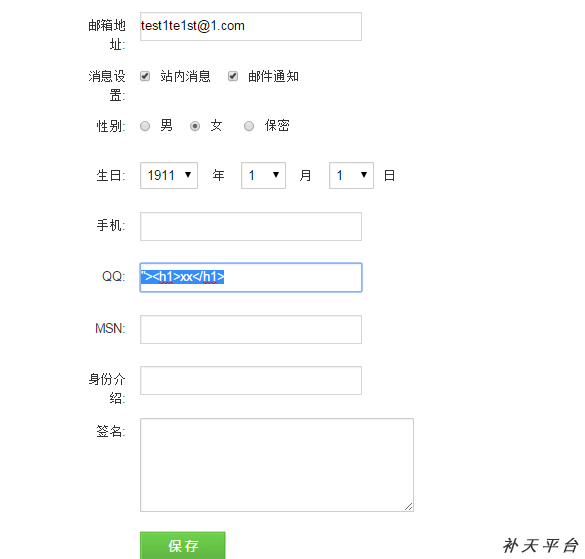
Task: Save the profile with the 保存 button
Action: [x=183, y=546]
